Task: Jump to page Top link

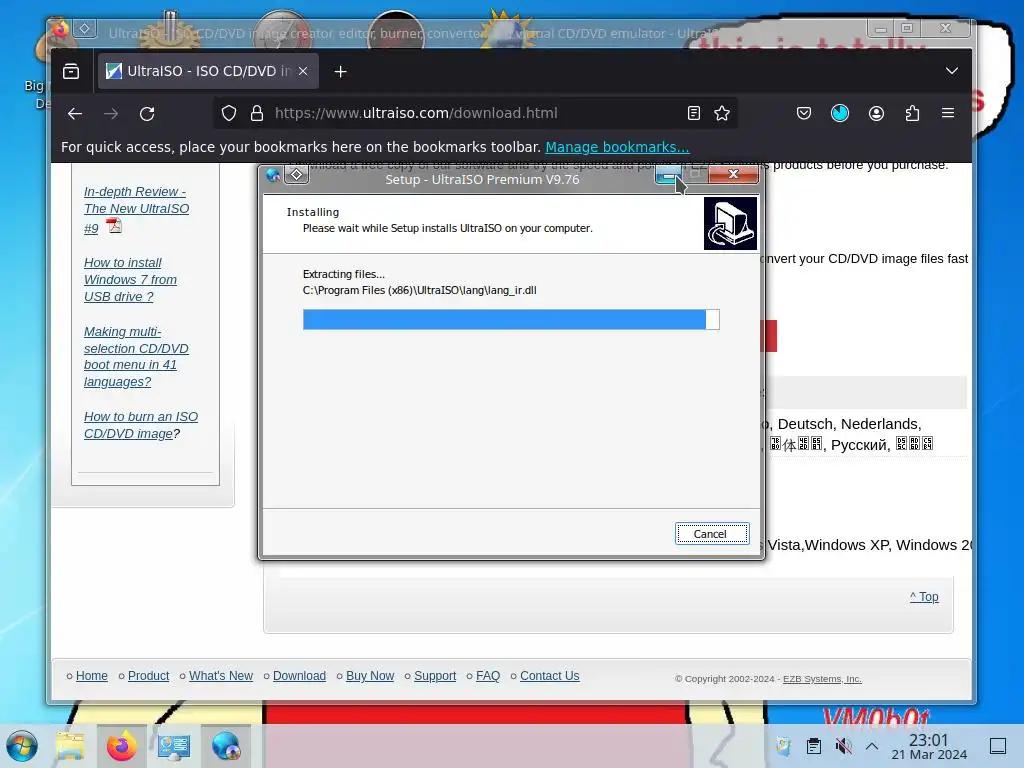Action: (x=924, y=597)
